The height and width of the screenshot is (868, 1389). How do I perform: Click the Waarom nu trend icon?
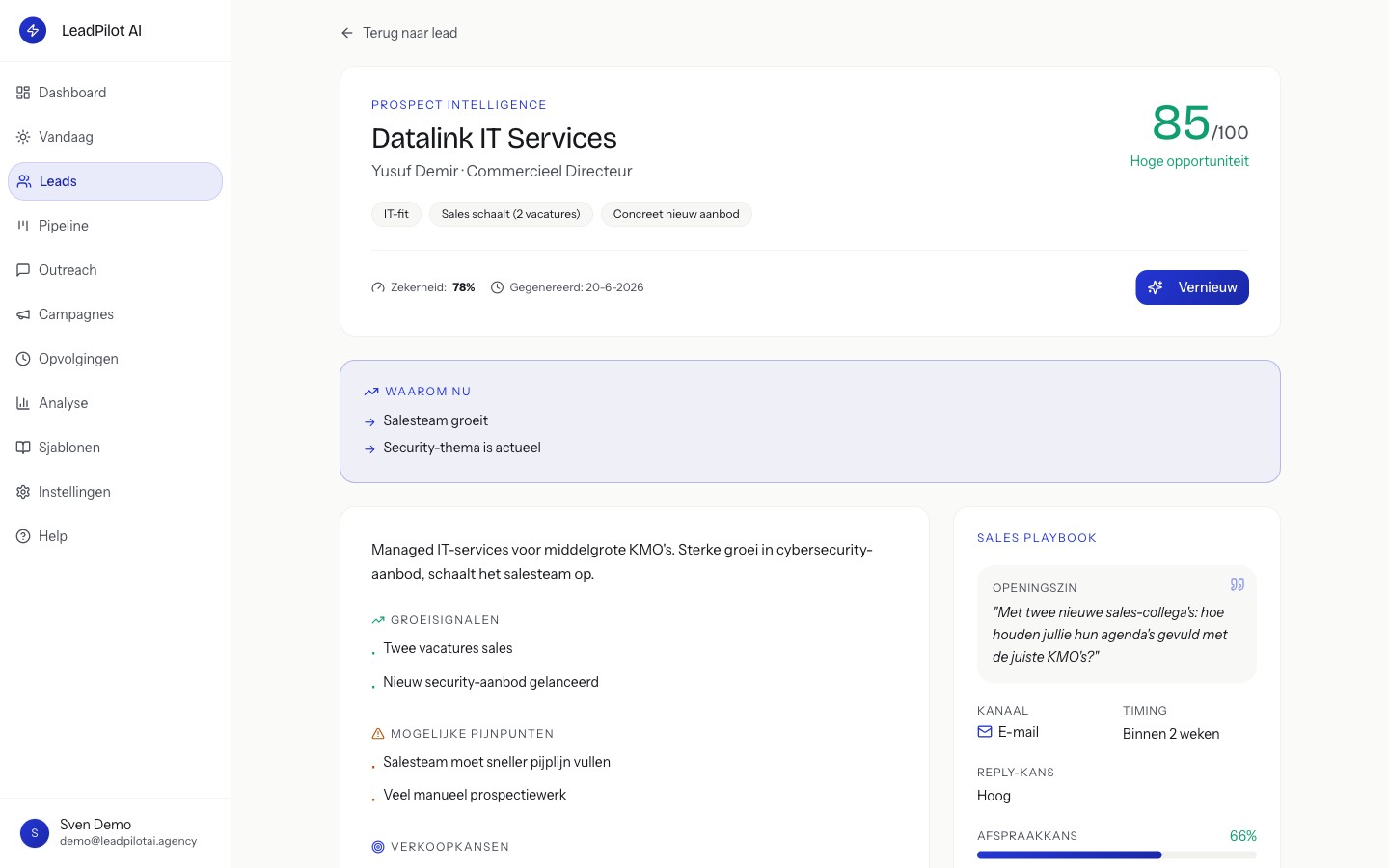[371, 392]
